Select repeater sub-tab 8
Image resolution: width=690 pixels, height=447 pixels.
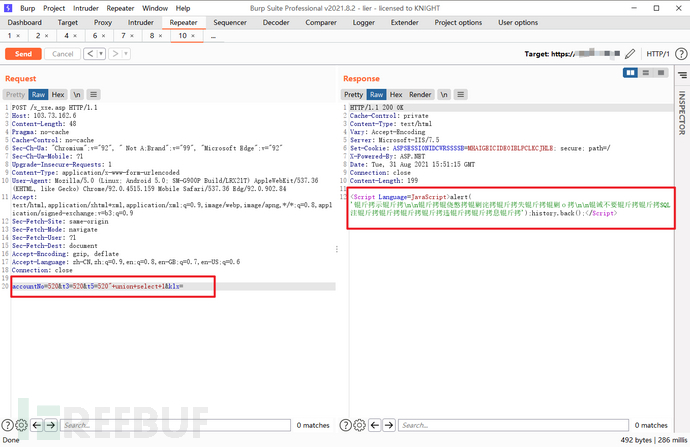click(x=152, y=36)
